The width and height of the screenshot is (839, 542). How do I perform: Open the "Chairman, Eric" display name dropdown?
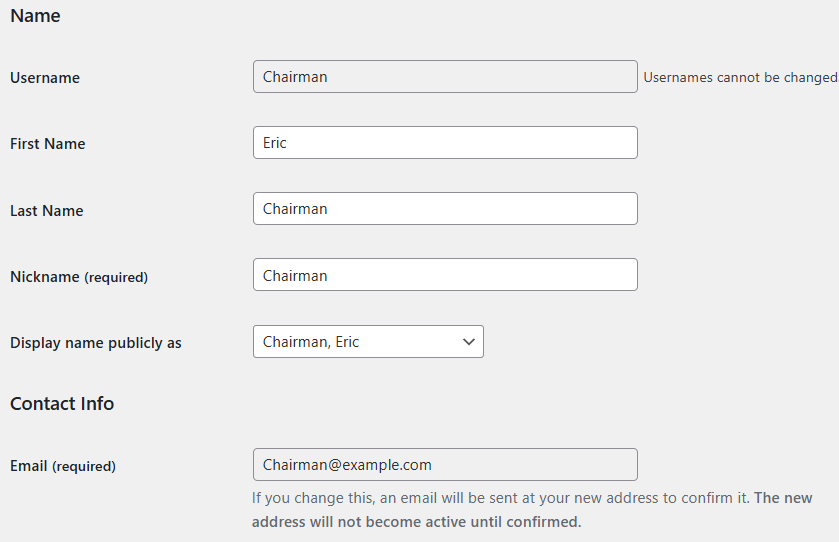(x=355, y=342)
